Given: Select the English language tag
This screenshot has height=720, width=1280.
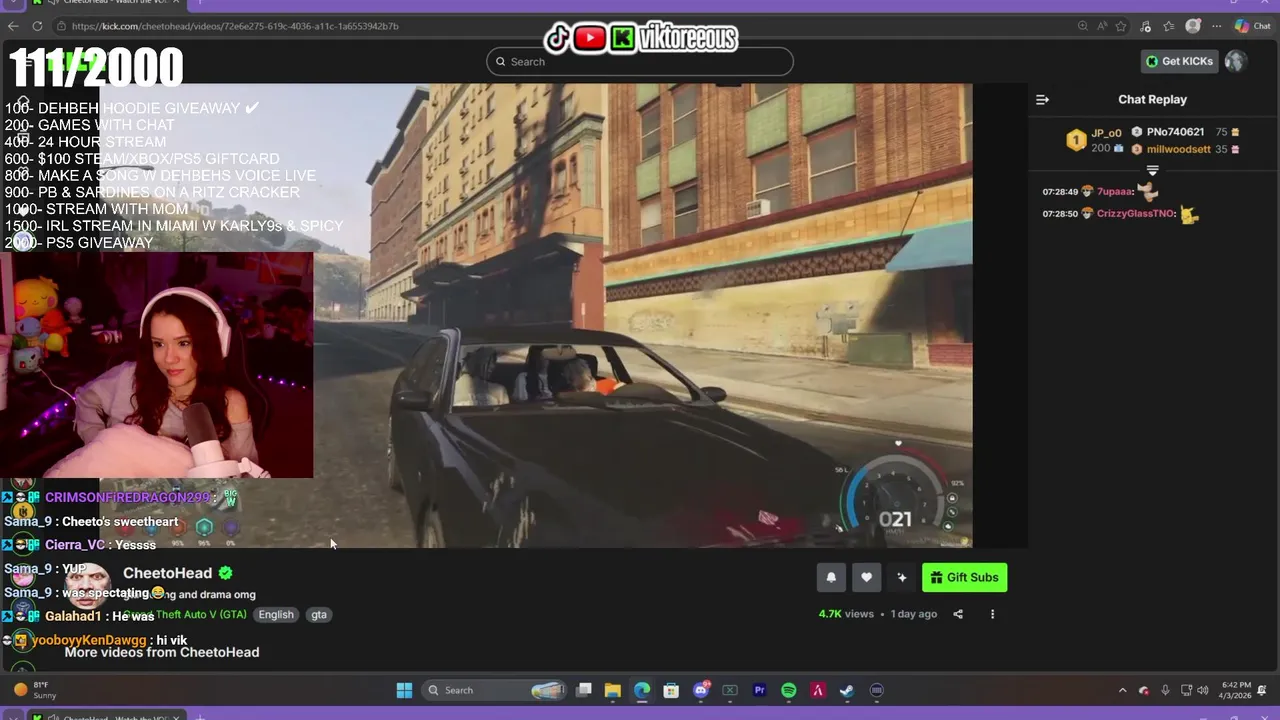Looking at the screenshot, I should coord(276,615).
